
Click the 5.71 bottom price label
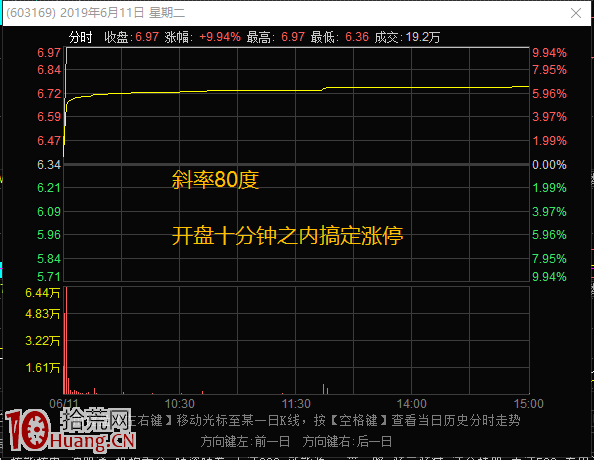click(49, 277)
